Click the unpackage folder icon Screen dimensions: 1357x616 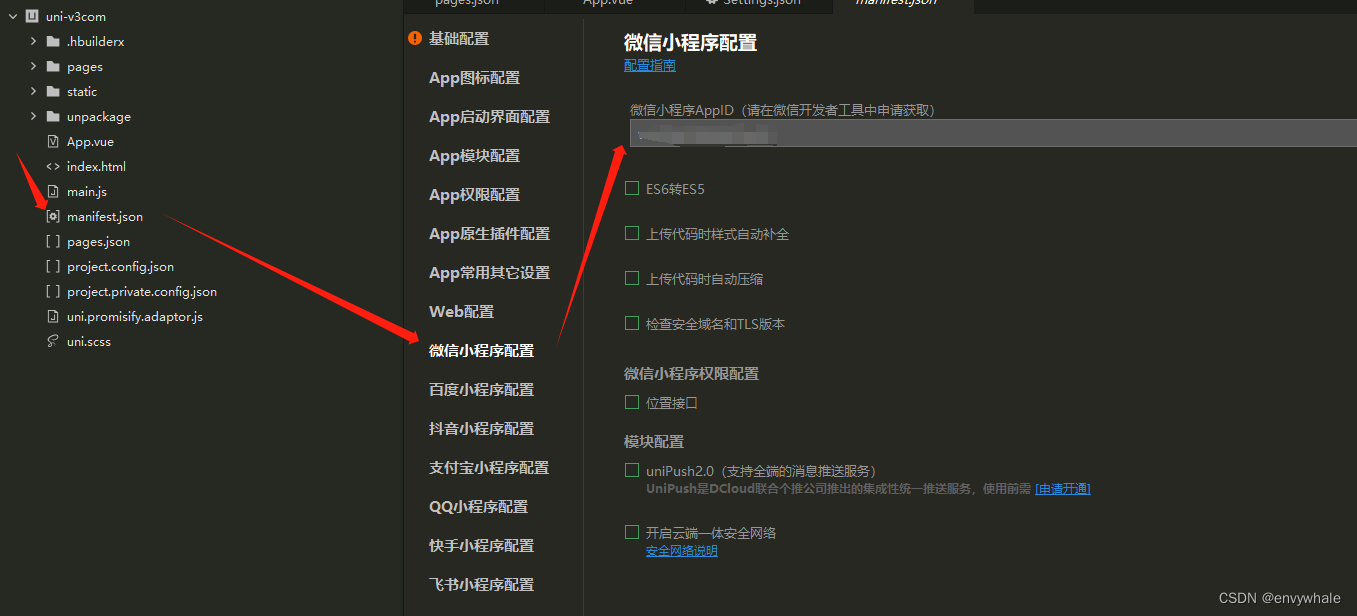click(53, 117)
